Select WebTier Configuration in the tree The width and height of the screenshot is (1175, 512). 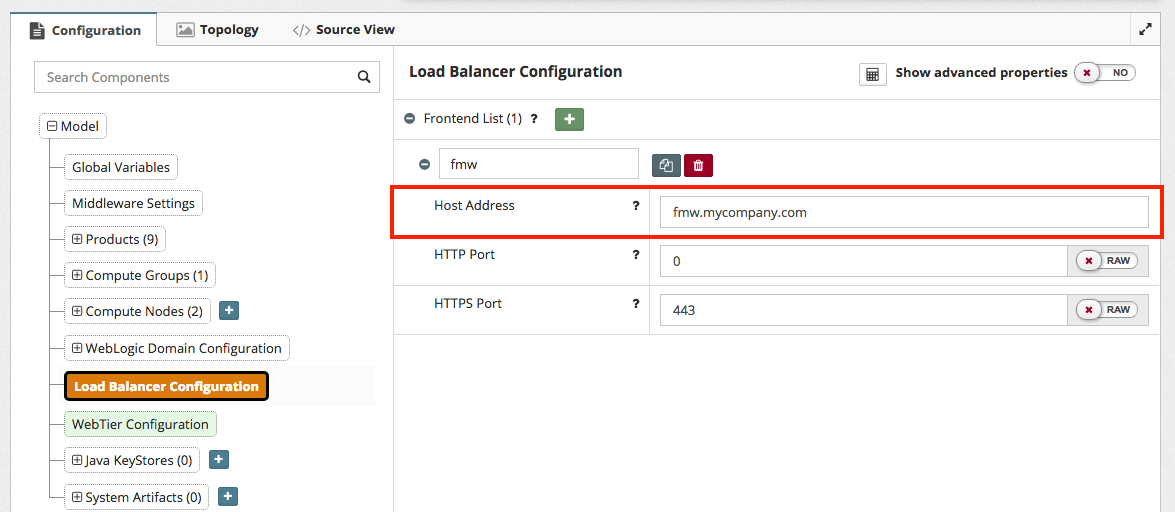(x=140, y=424)
